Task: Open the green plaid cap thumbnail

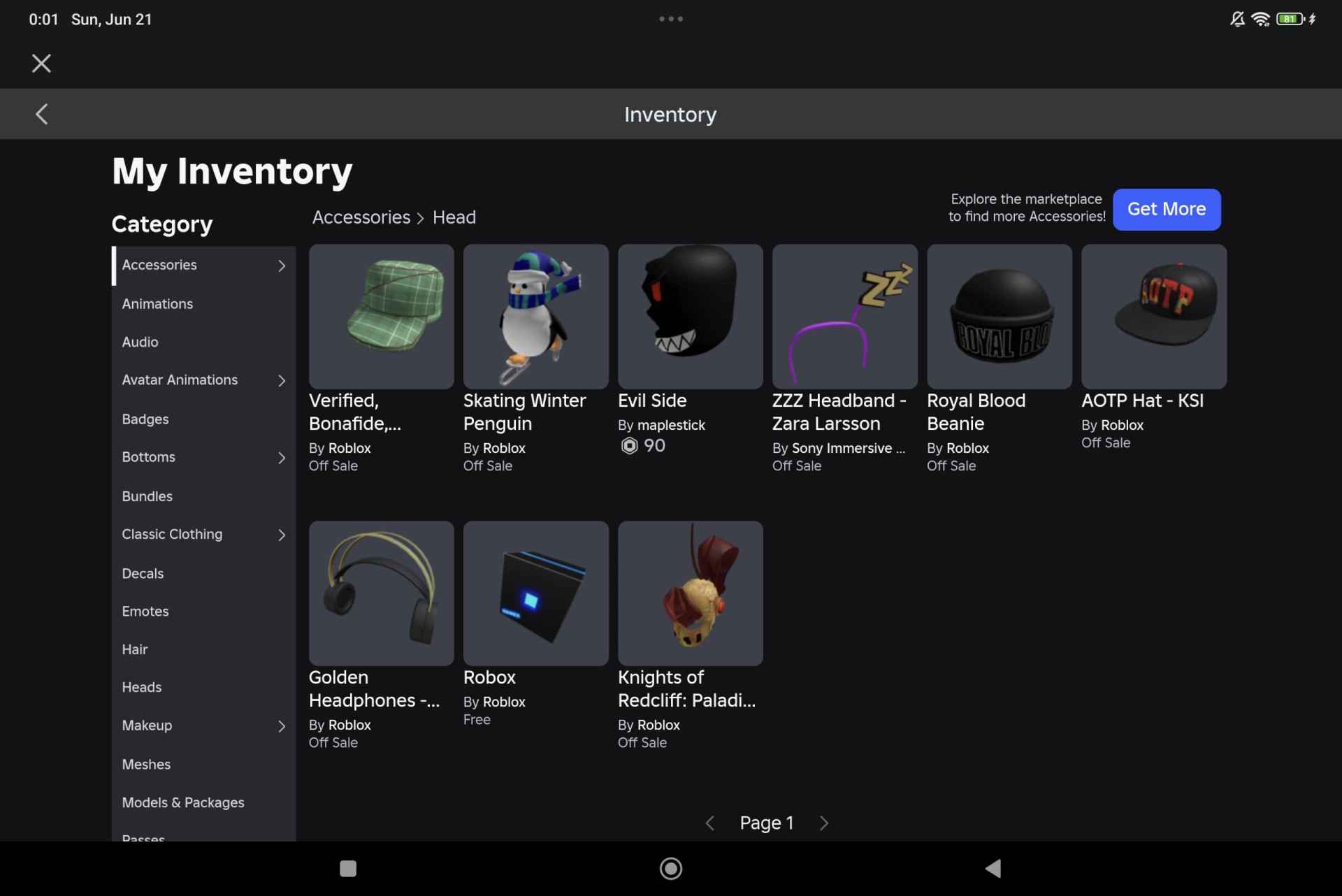Action: pos(381,317)
